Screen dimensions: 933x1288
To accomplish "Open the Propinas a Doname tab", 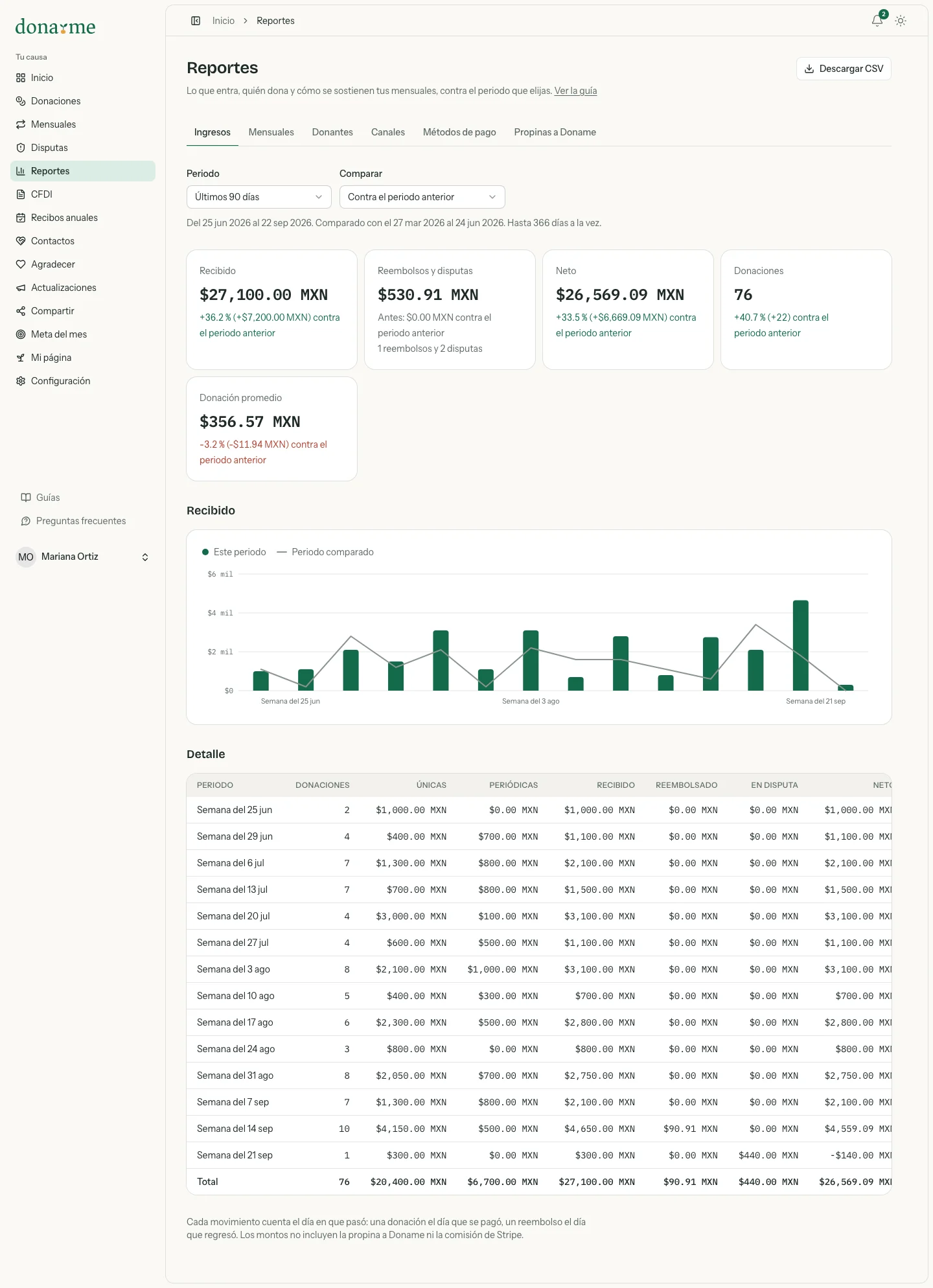I will coord(555,132).
